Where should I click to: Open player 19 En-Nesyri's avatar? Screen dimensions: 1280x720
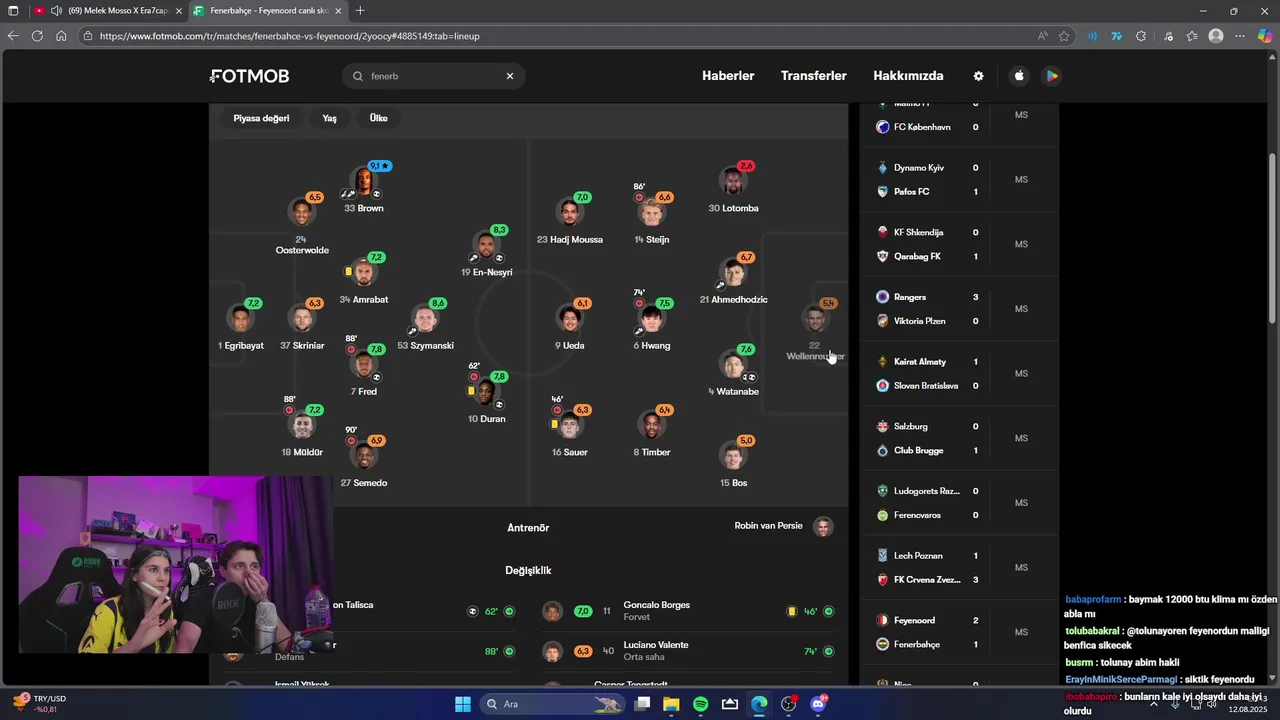[x=486, y=246]
